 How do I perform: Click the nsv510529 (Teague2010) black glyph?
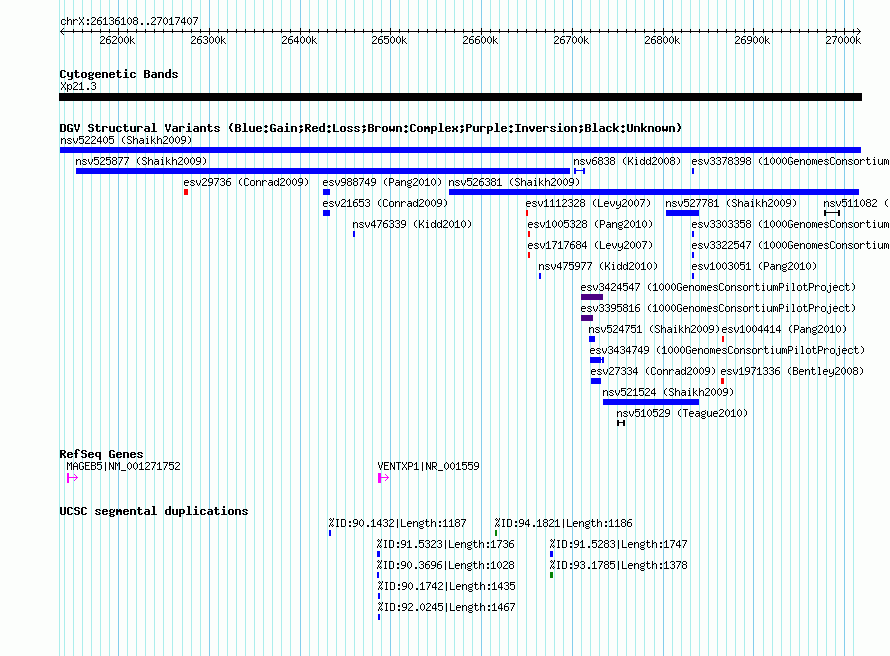620,423
